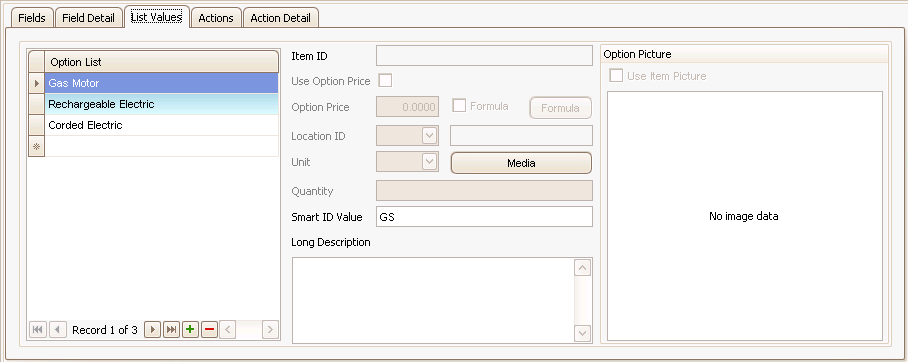Add new option with green plus
Screen dimensions: 908x362
[x=190, y=330]
